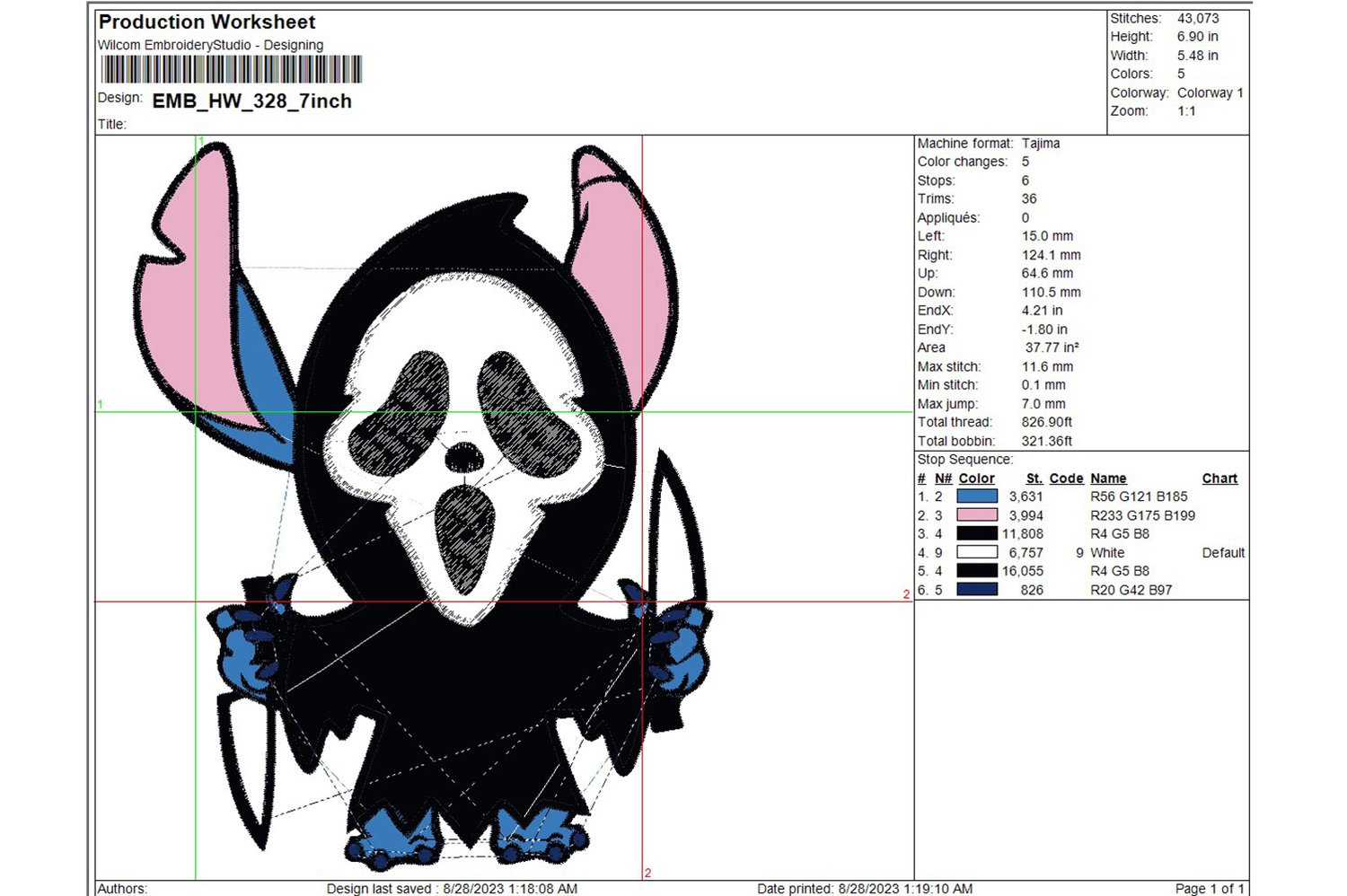Click the thread name 'White'
1347x896 pixels.
point(1107,553)
